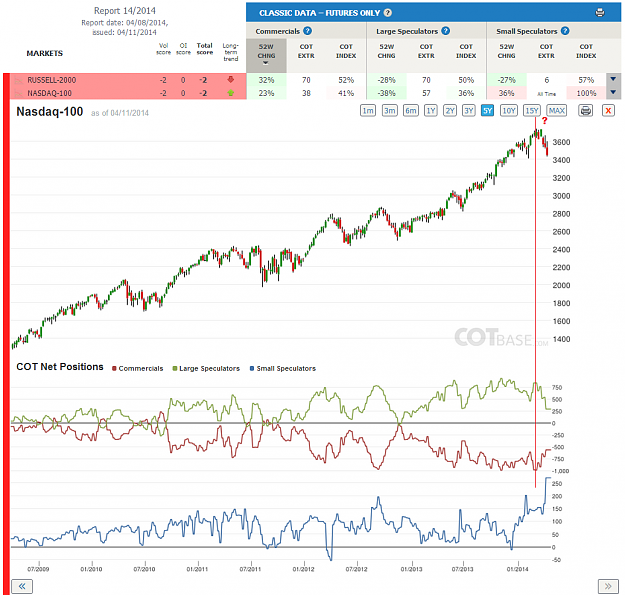This screenshot has height=595, width=625.
Task: Expand RUSSELL-2000 row dropdown arrow
Action: point(613,79)
